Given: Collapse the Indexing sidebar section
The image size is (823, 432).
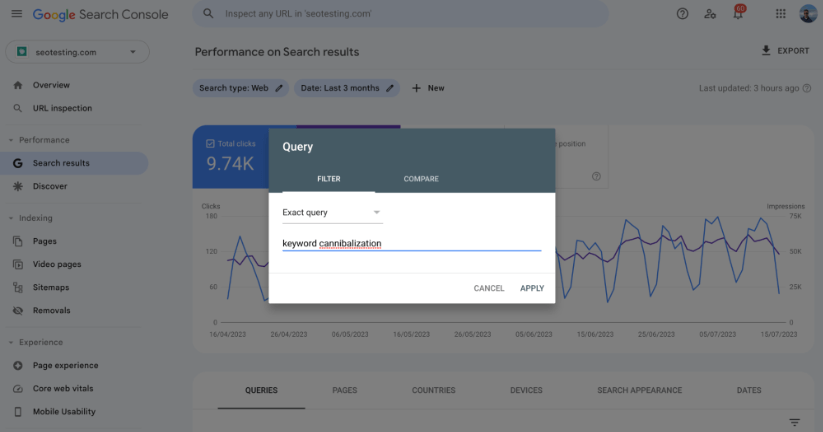Looking at the screenshot, I should pyautogui.click(x=11, y=218).
